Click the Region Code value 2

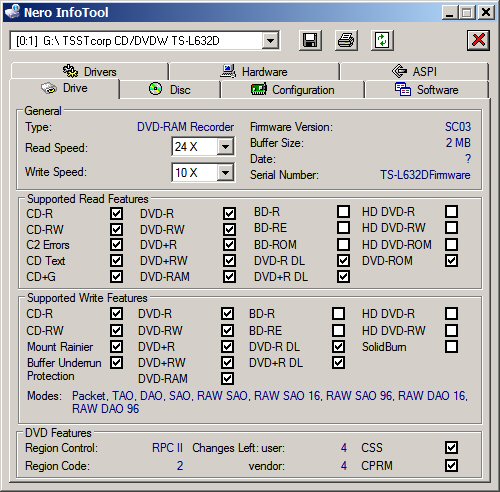pyautogui.click(x=180, y=466)
